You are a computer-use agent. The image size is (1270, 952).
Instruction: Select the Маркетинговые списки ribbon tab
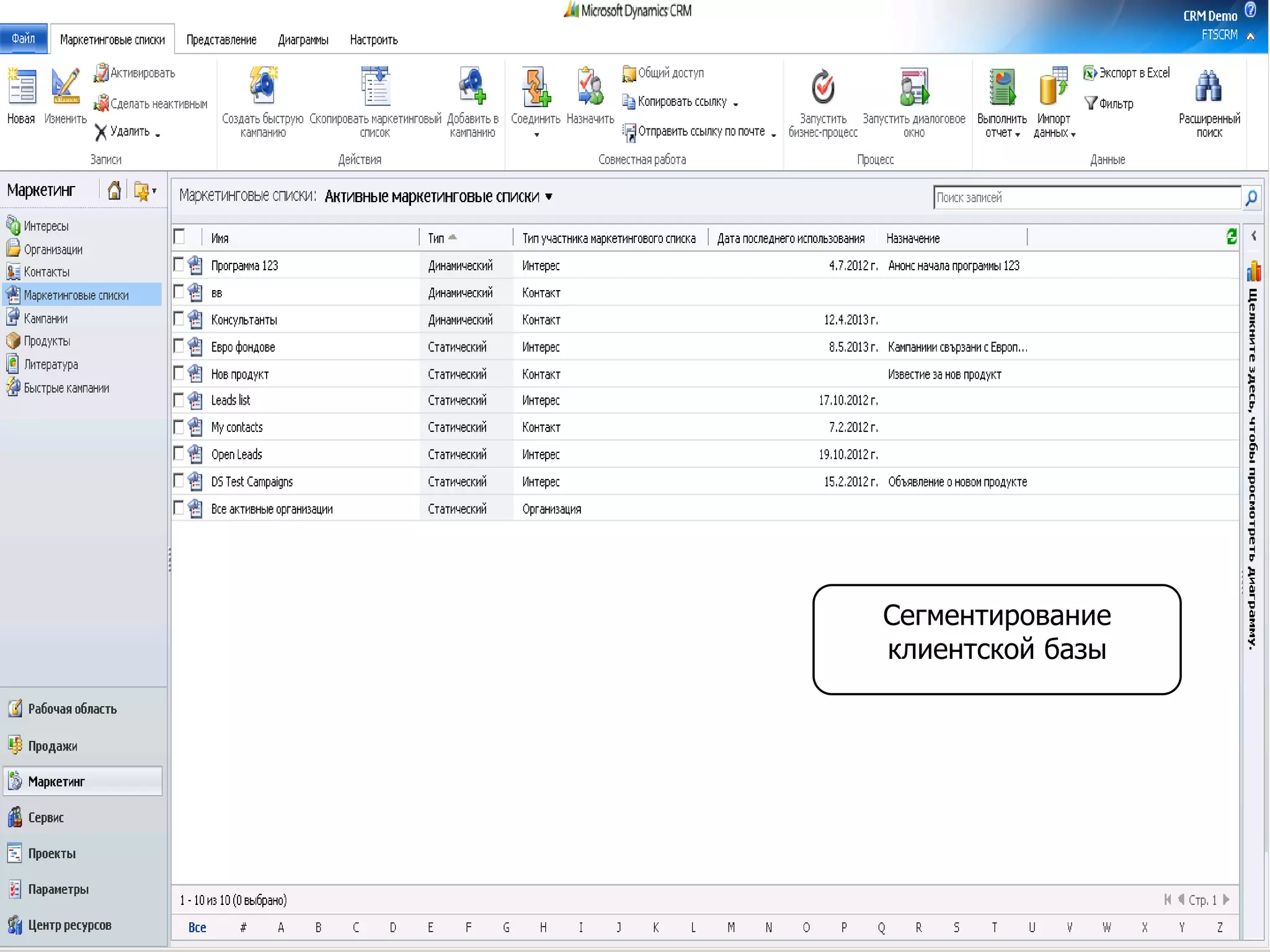click(x=112, y=40)
